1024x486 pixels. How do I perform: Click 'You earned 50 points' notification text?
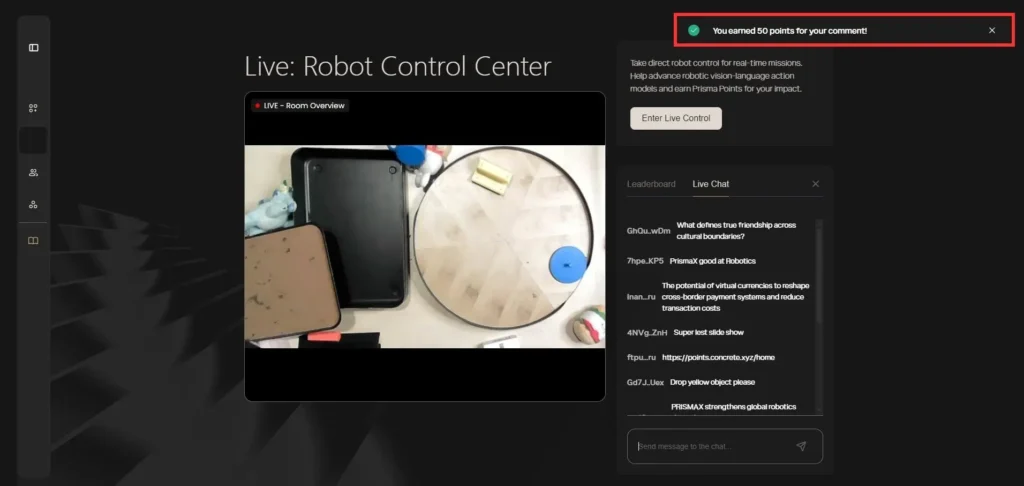(790, 31)
